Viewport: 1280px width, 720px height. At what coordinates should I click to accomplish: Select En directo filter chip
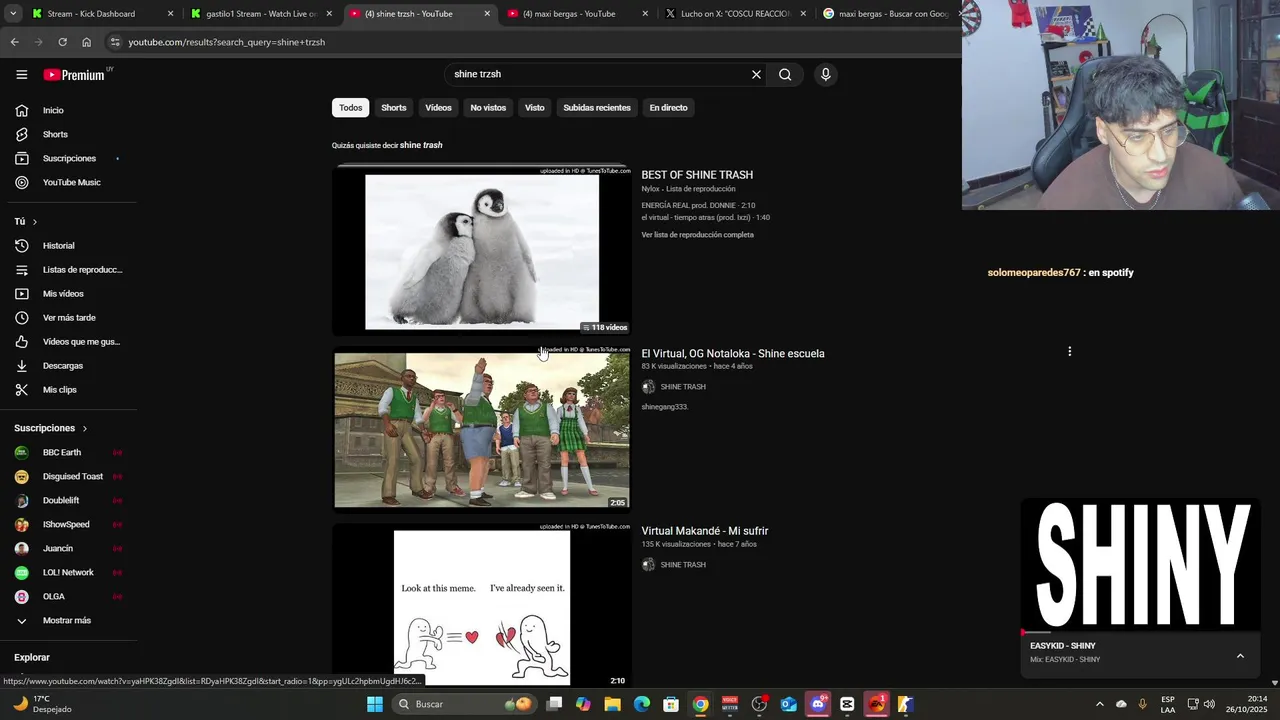[668, 107]
